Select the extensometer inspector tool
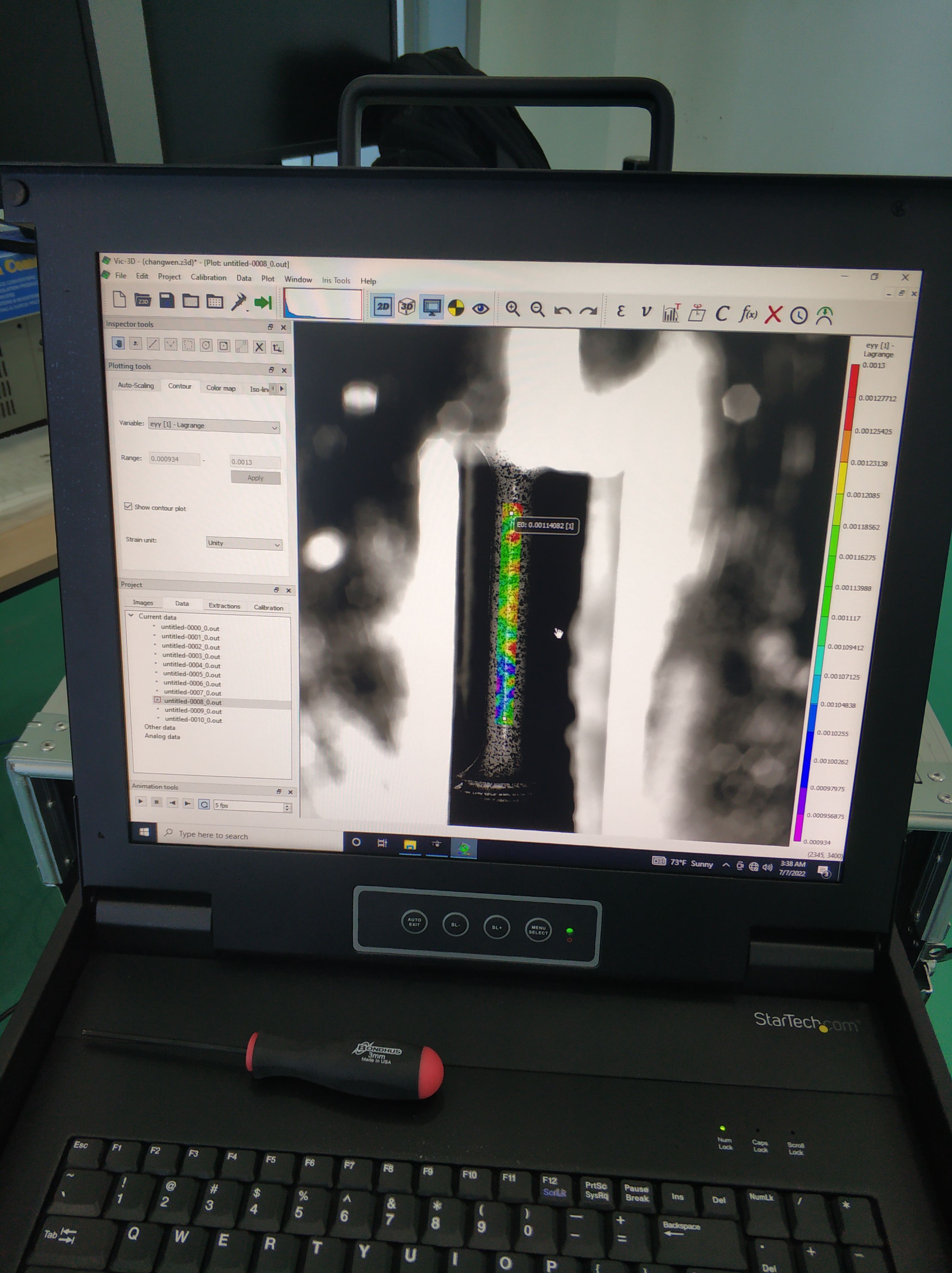Image resolution: width=952 pixels, height=1273 pixels. [x=241, y=346]
